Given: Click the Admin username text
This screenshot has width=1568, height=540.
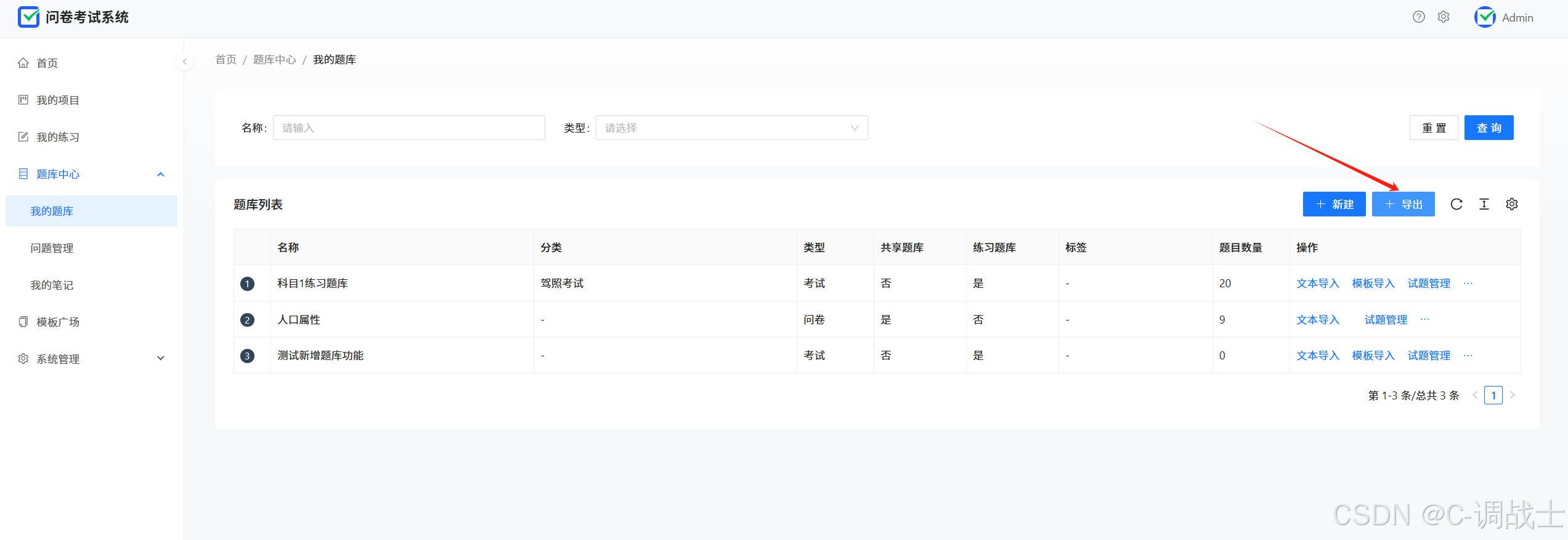Looking at the screenshot, I should click(1517, 18).
